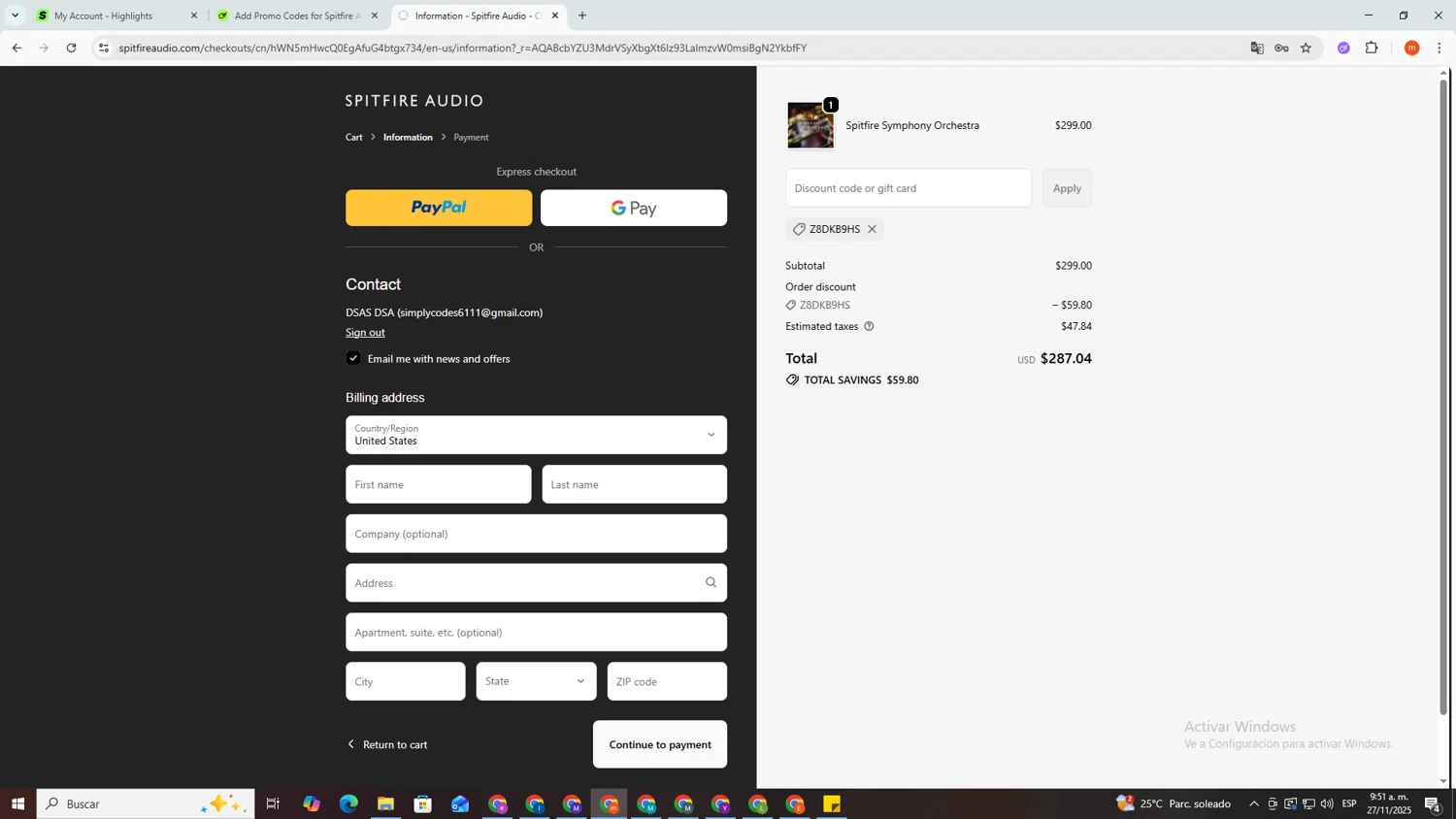The height and width of the screenshot is (819, 1456).
Task: Select the ZIP code field
Action: click(667, 681)
